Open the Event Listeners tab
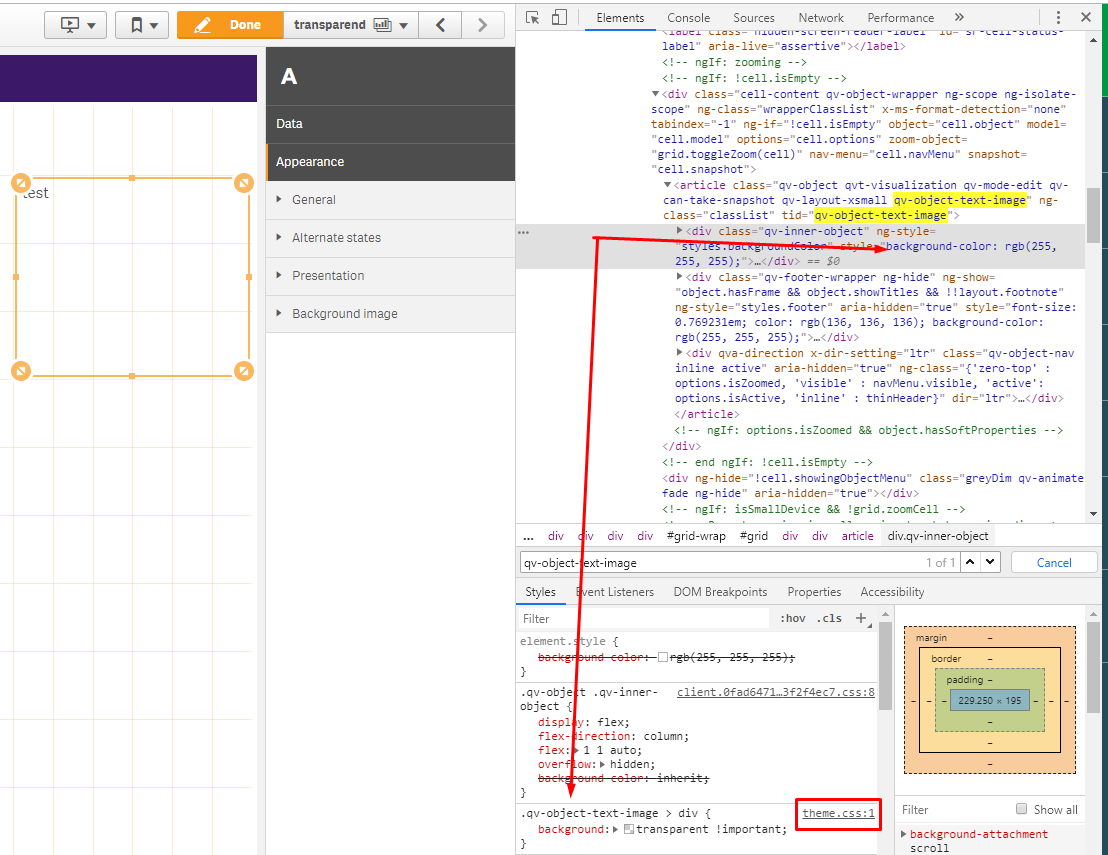This screenshot has height=855, width=1108. click(614, 592)
